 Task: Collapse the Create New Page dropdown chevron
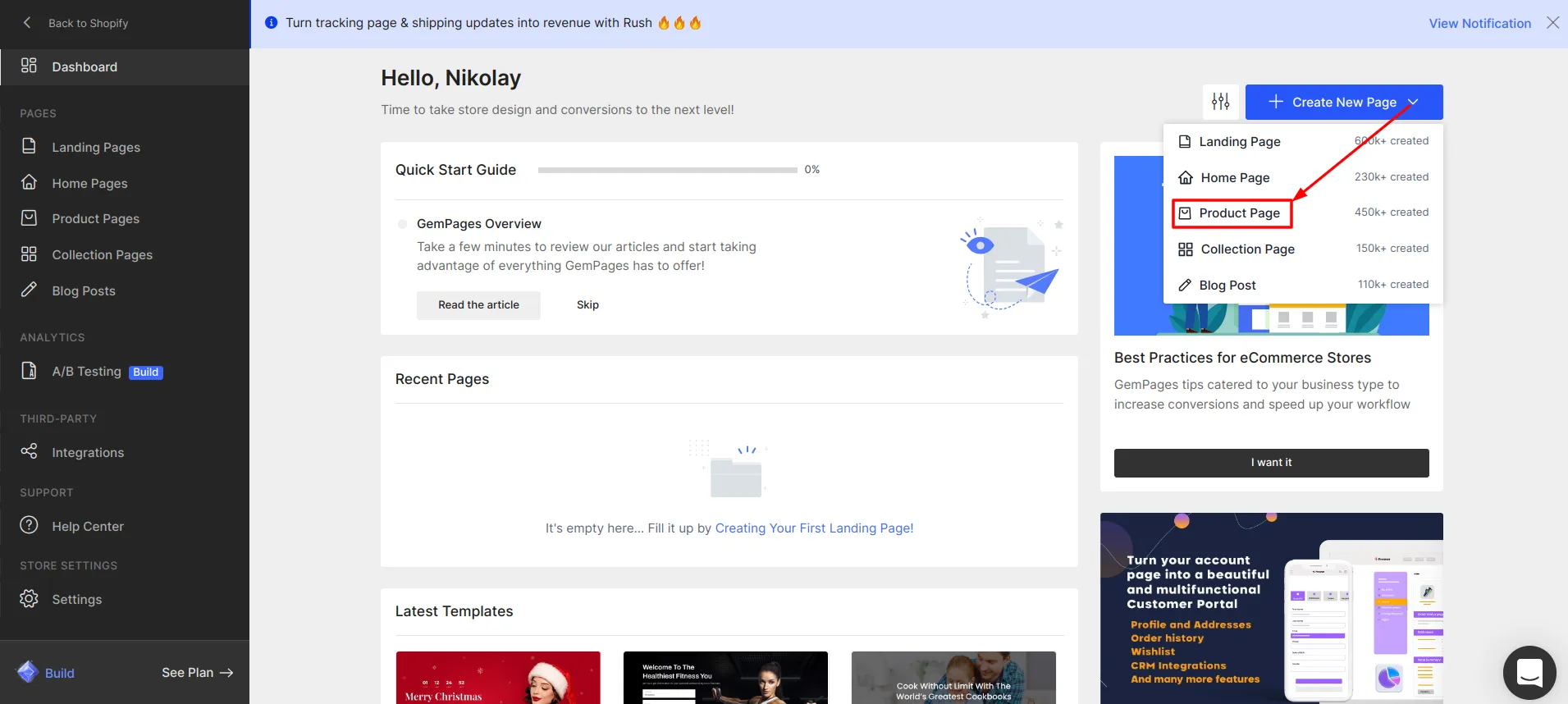point(1413,102)
